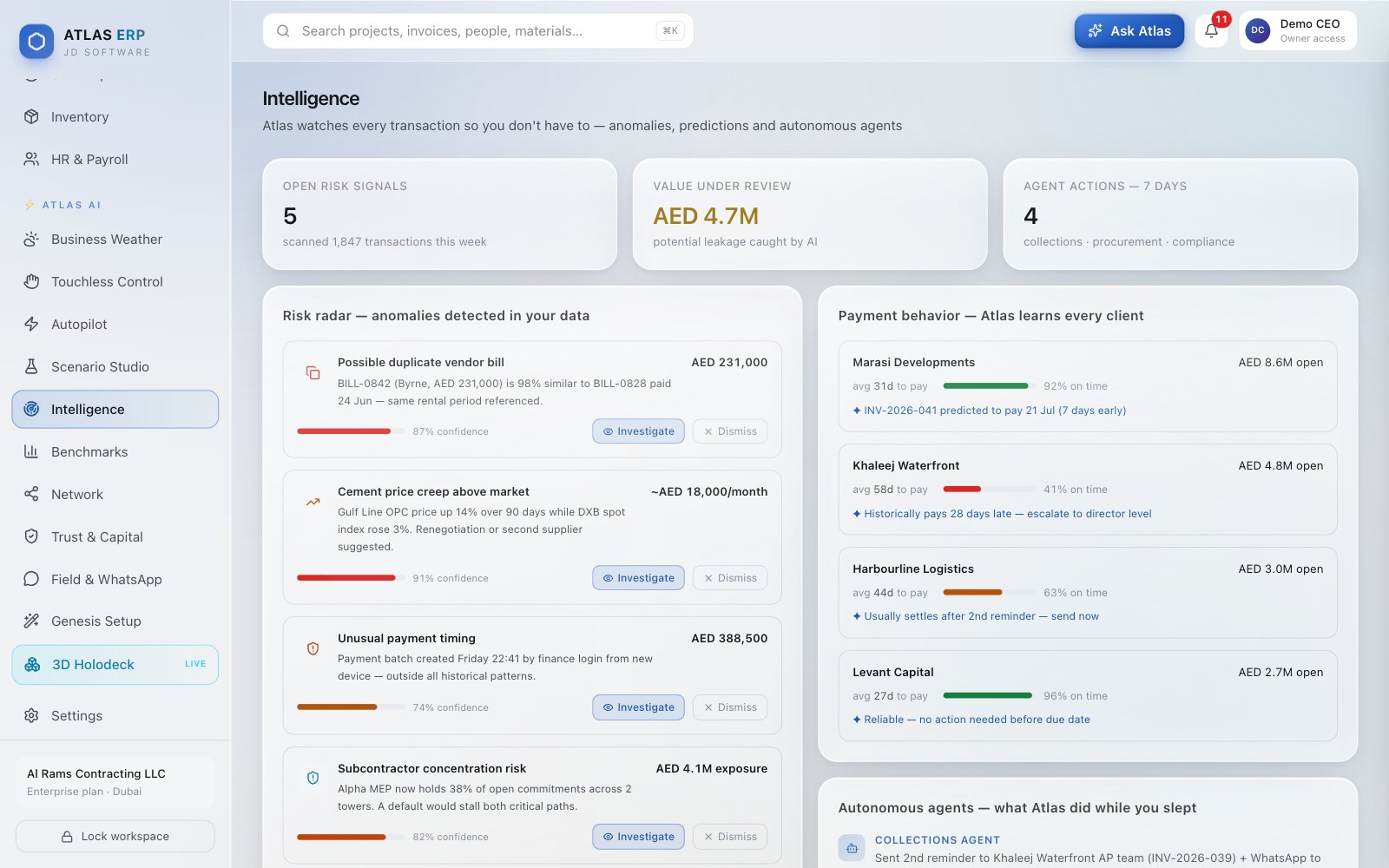Viewport: 1389px width, 868px height.
Task: Go to Benchmarks
Action: (x=115, y=452)
